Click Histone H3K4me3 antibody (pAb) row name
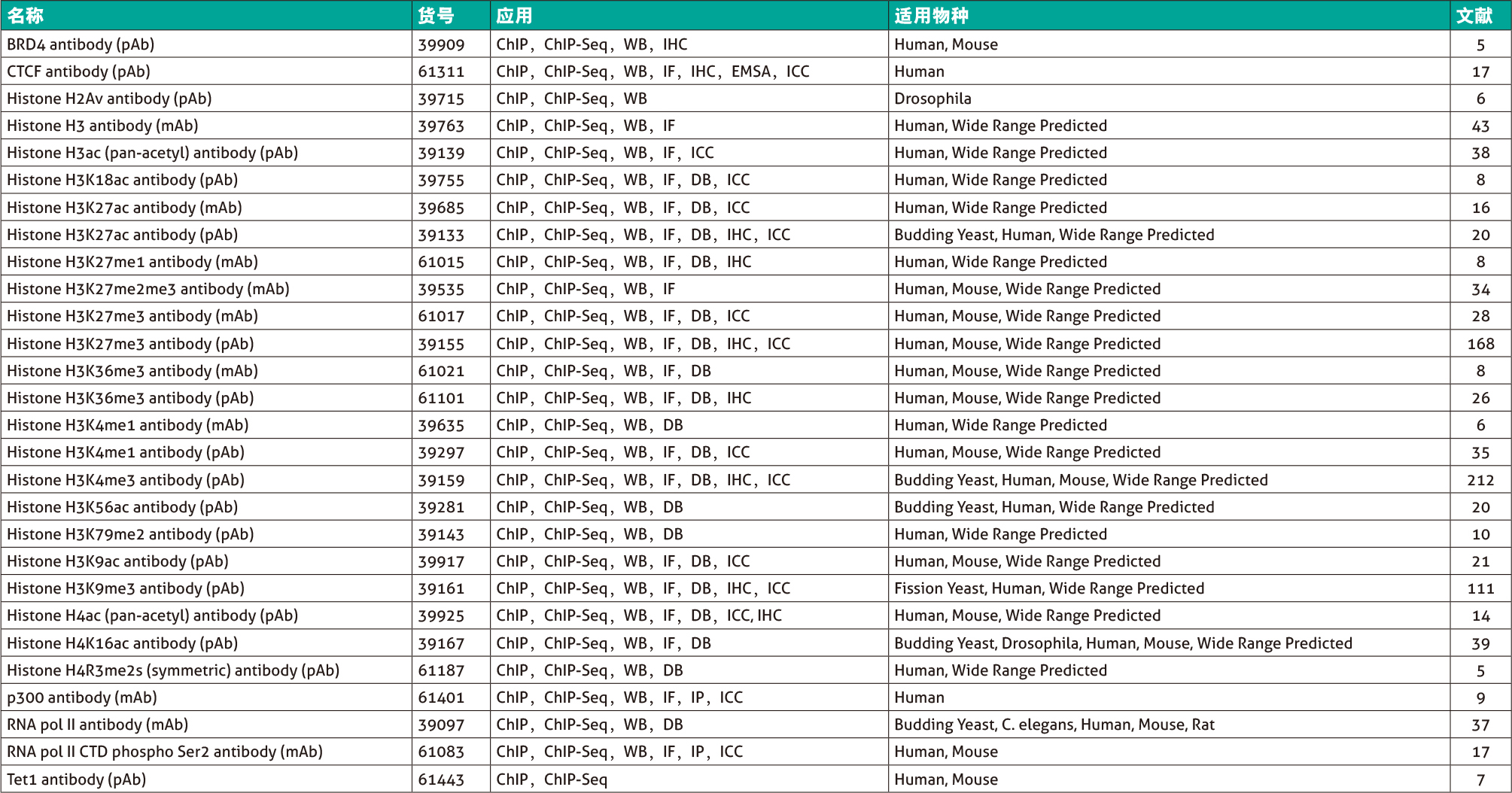The height and width of the screenshot is (793, 1512). [x=126, y=480]
